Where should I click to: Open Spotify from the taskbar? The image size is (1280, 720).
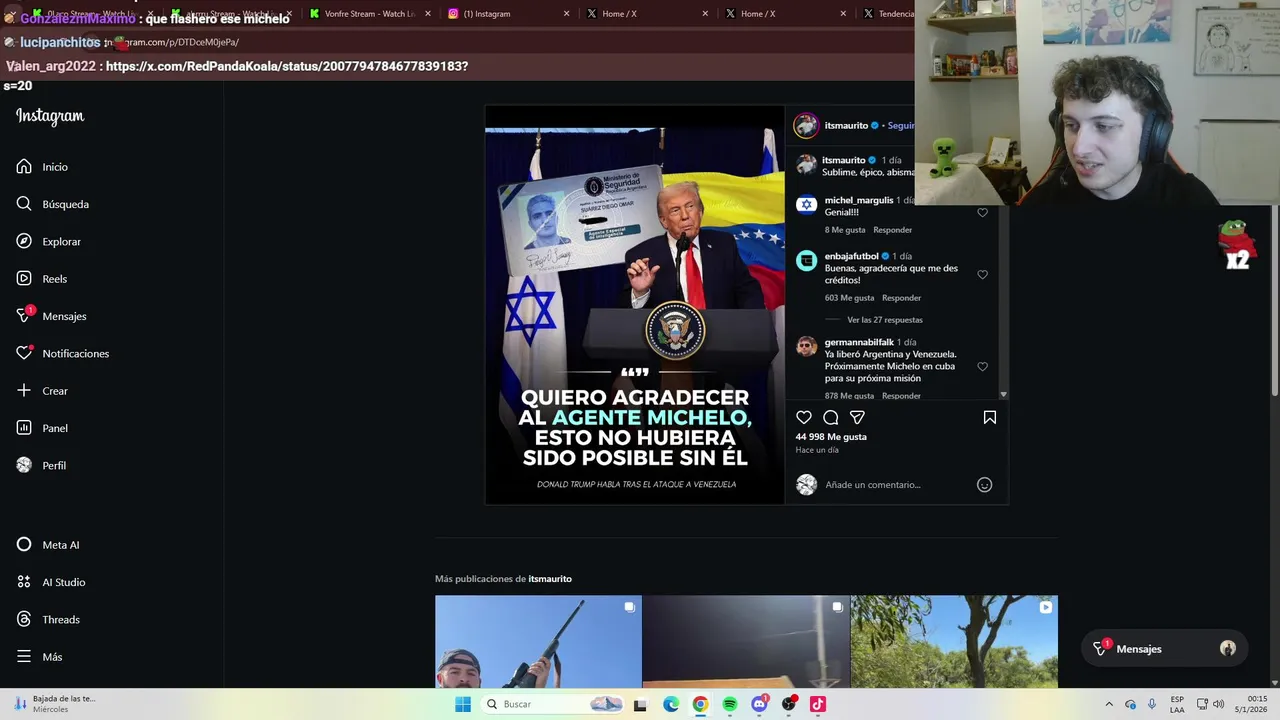730,704
